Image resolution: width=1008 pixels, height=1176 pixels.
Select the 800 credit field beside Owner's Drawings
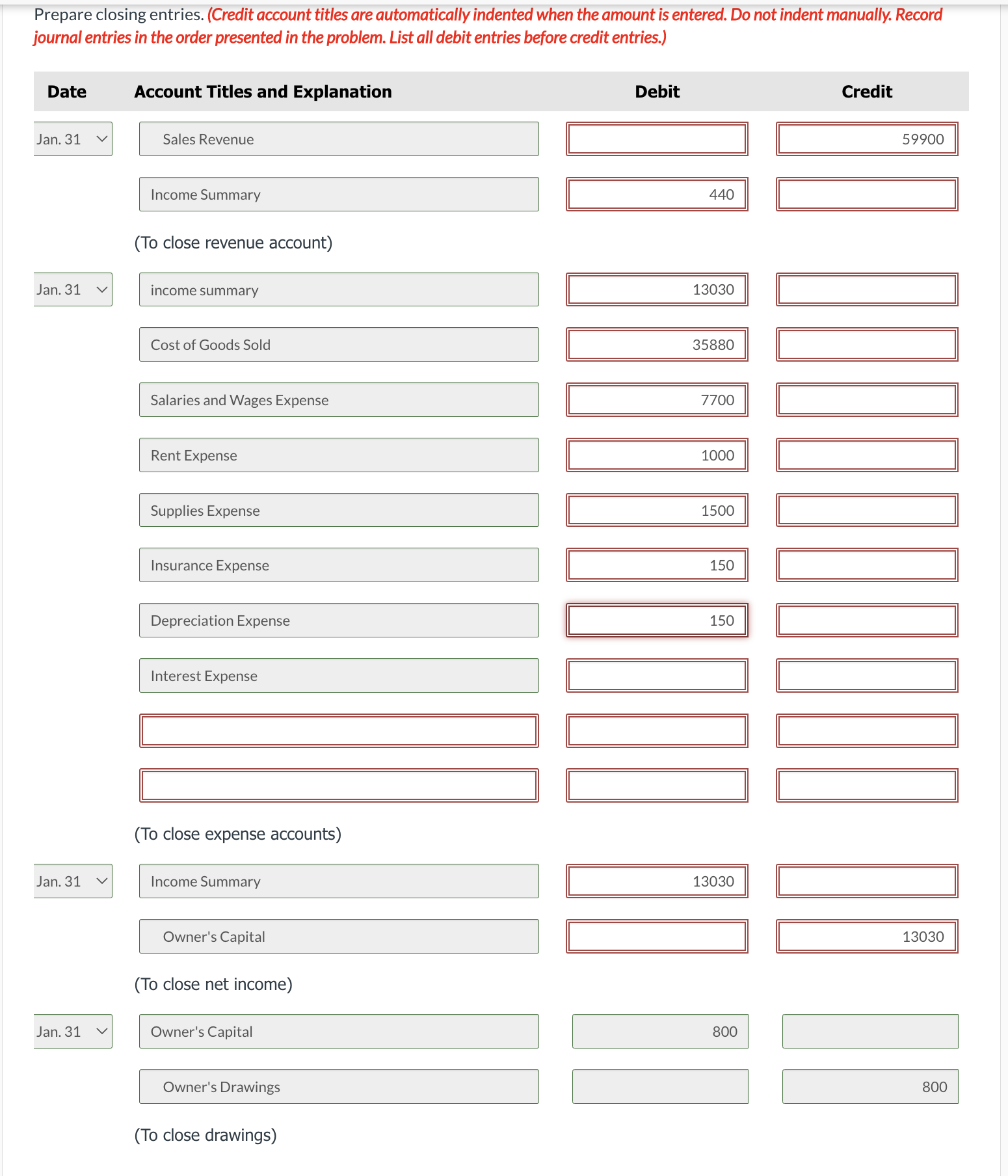pos(869,1086)
